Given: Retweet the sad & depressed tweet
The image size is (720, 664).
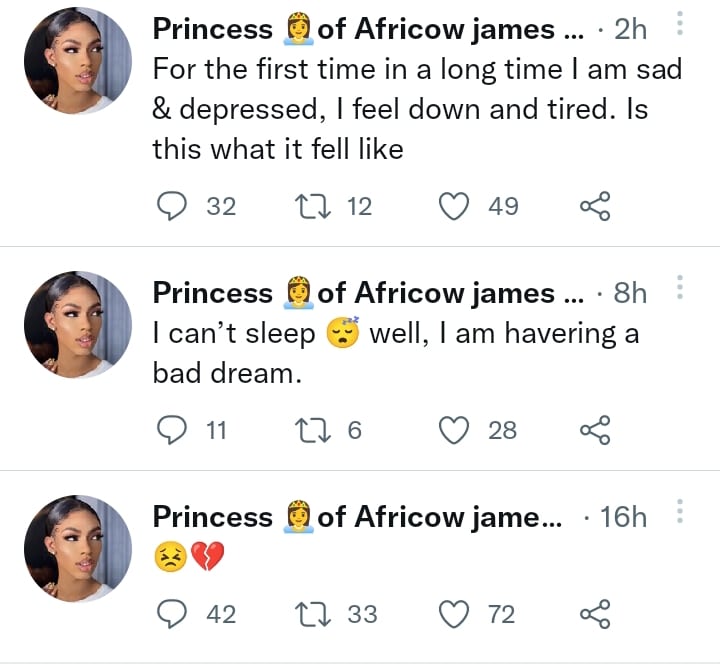Looking at the screenshot, I should [309, 207].
